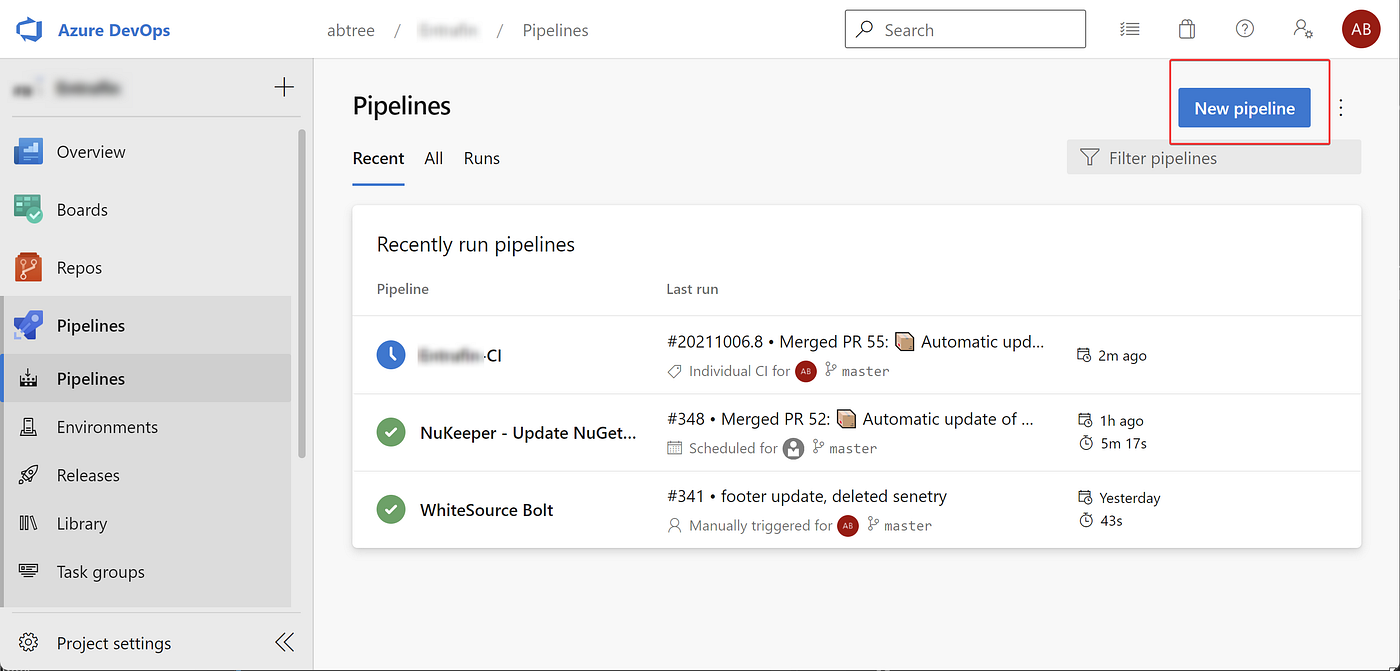The height and width of the screenshot is (671, 1400).
Task: Click the Library books icon
Action: 28,524
